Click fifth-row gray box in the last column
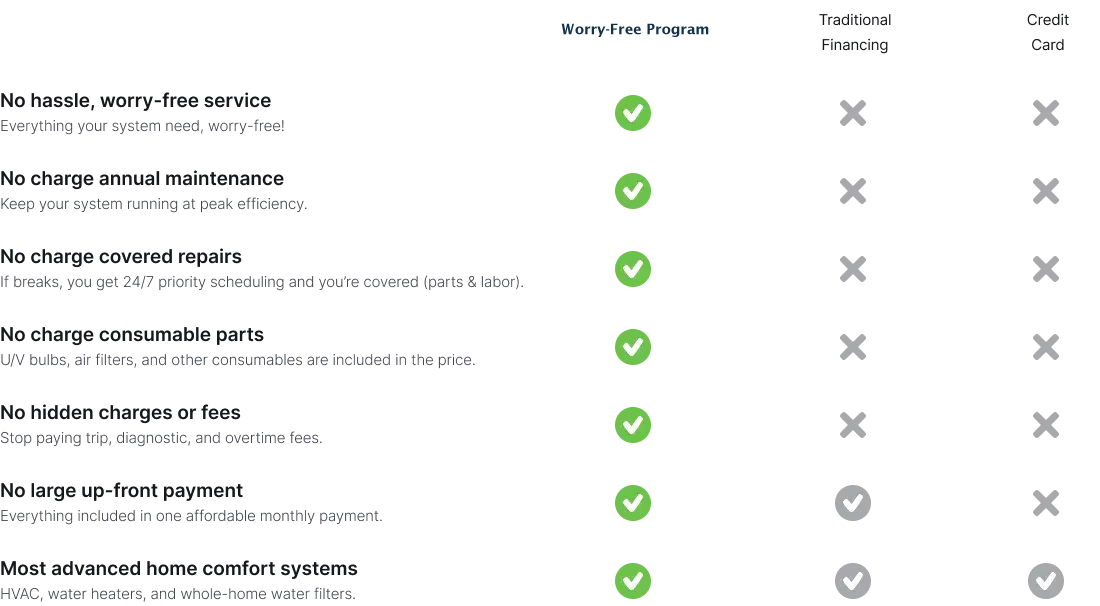This screenshot has height=606, width=1100. pos(1048,424)
